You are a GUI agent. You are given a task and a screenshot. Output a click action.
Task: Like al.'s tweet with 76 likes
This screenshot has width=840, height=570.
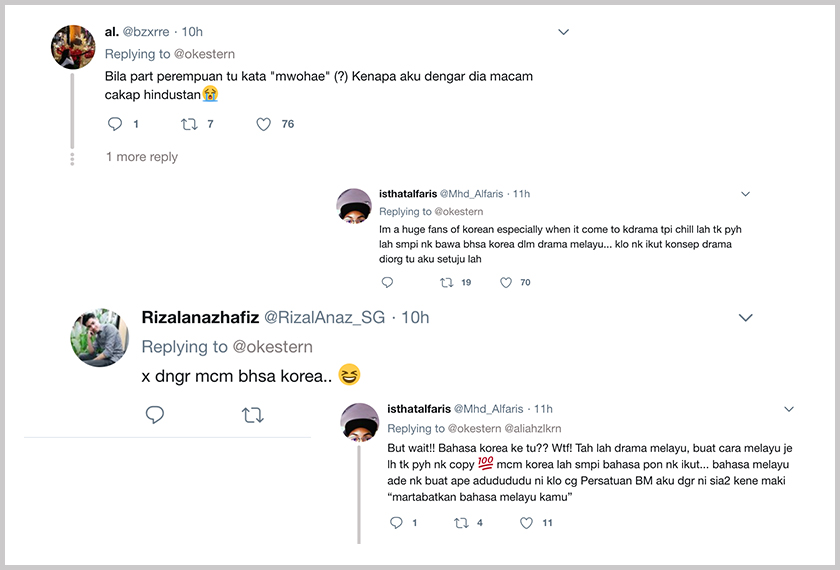tap(264, 124)
